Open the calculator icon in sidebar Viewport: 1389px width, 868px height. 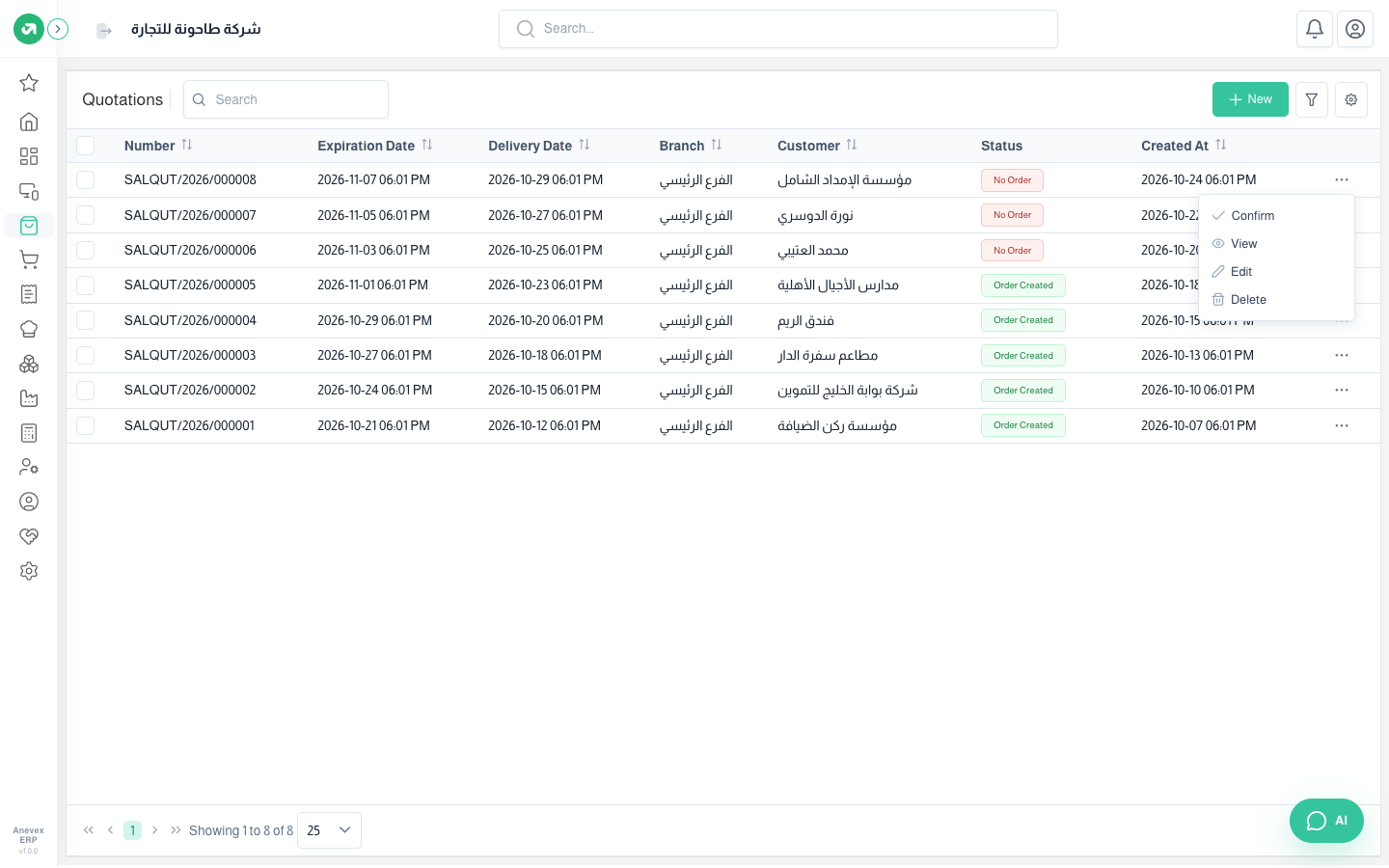(x=29, y=433)
